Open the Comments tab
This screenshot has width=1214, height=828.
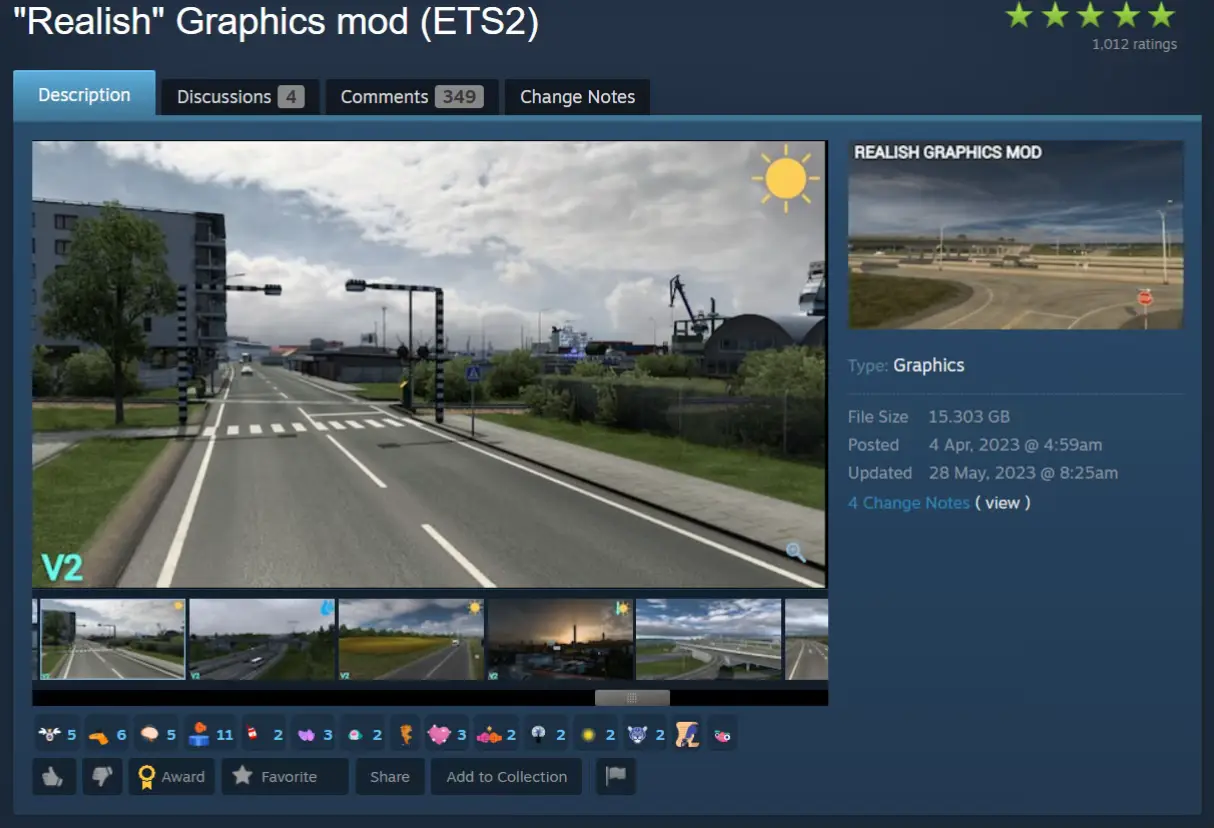[x=412, y=97]
